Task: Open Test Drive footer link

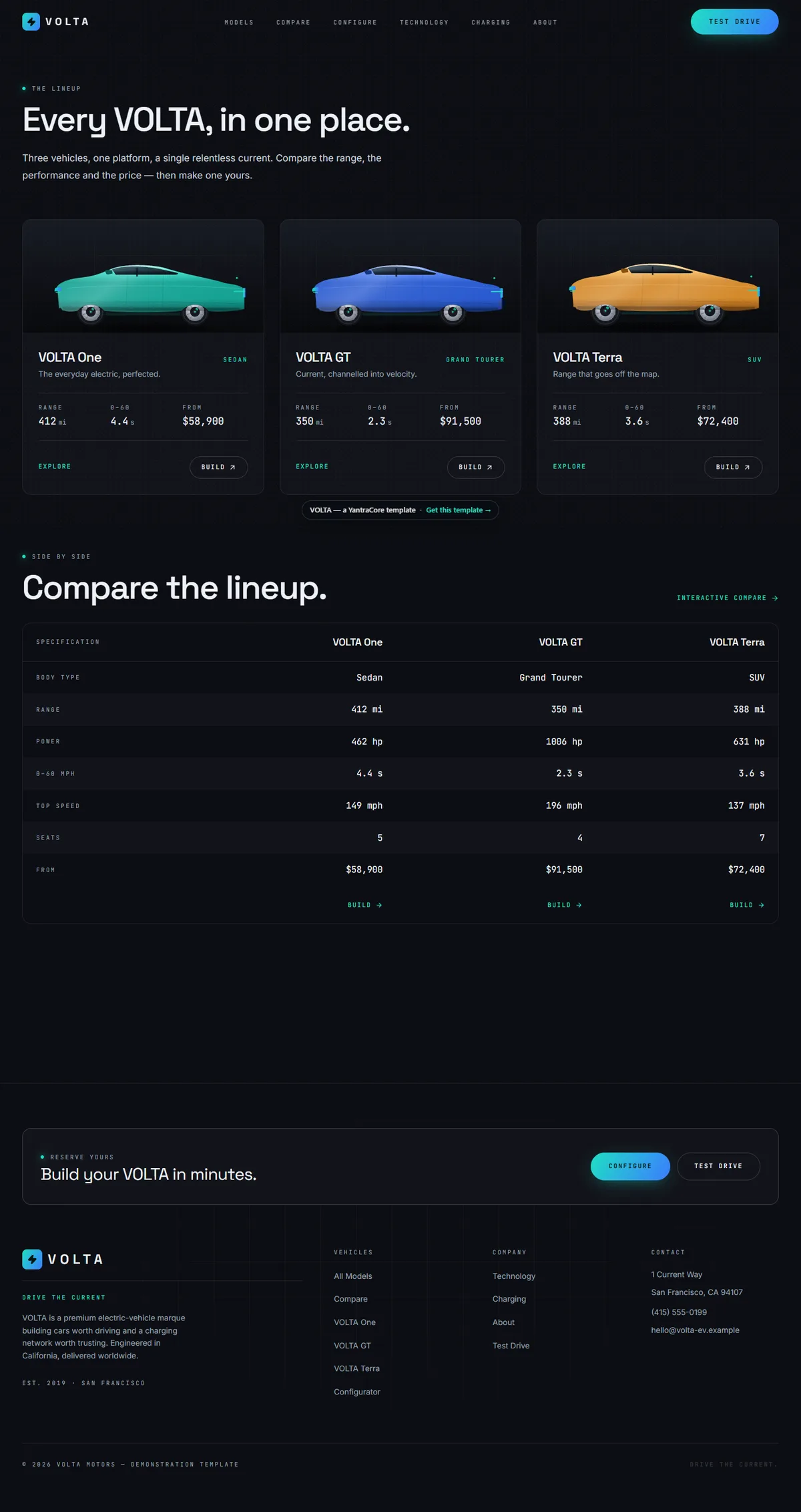Action: point(511,1346)
